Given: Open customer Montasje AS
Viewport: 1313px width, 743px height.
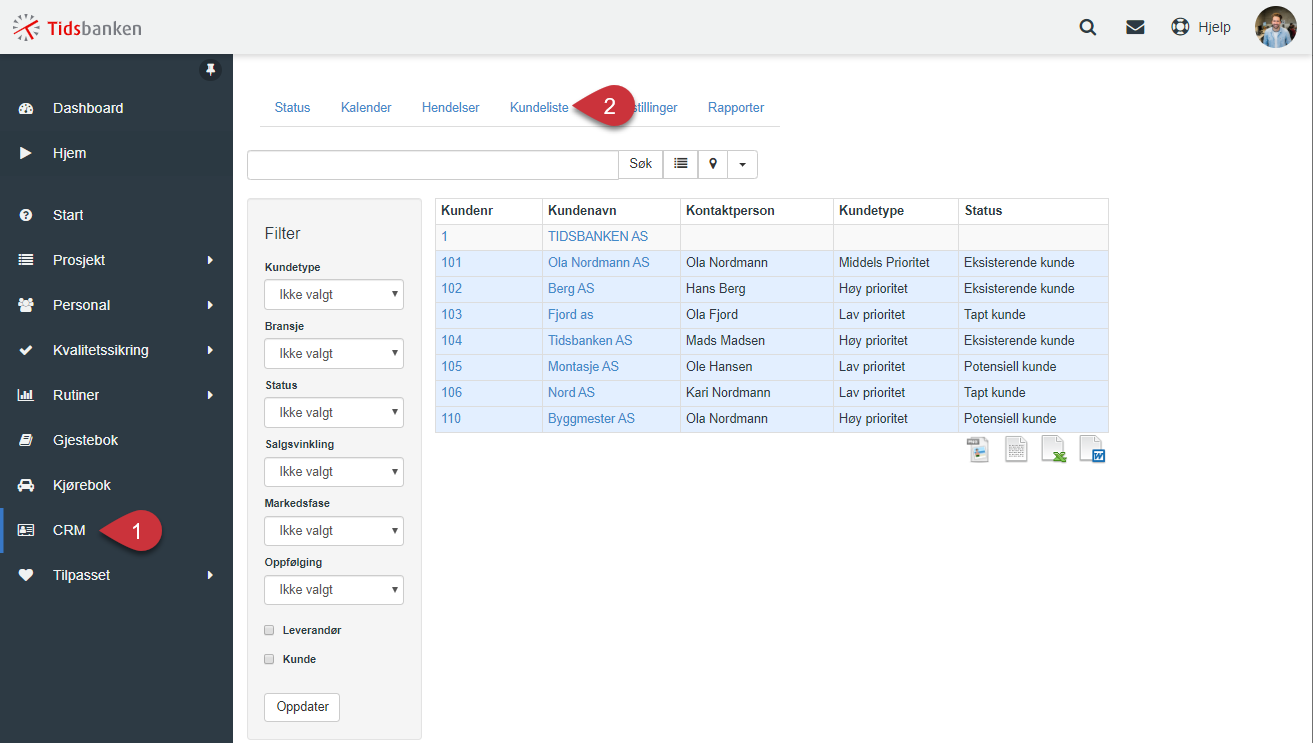Looking at the screenshot, I should coord(583,367).
